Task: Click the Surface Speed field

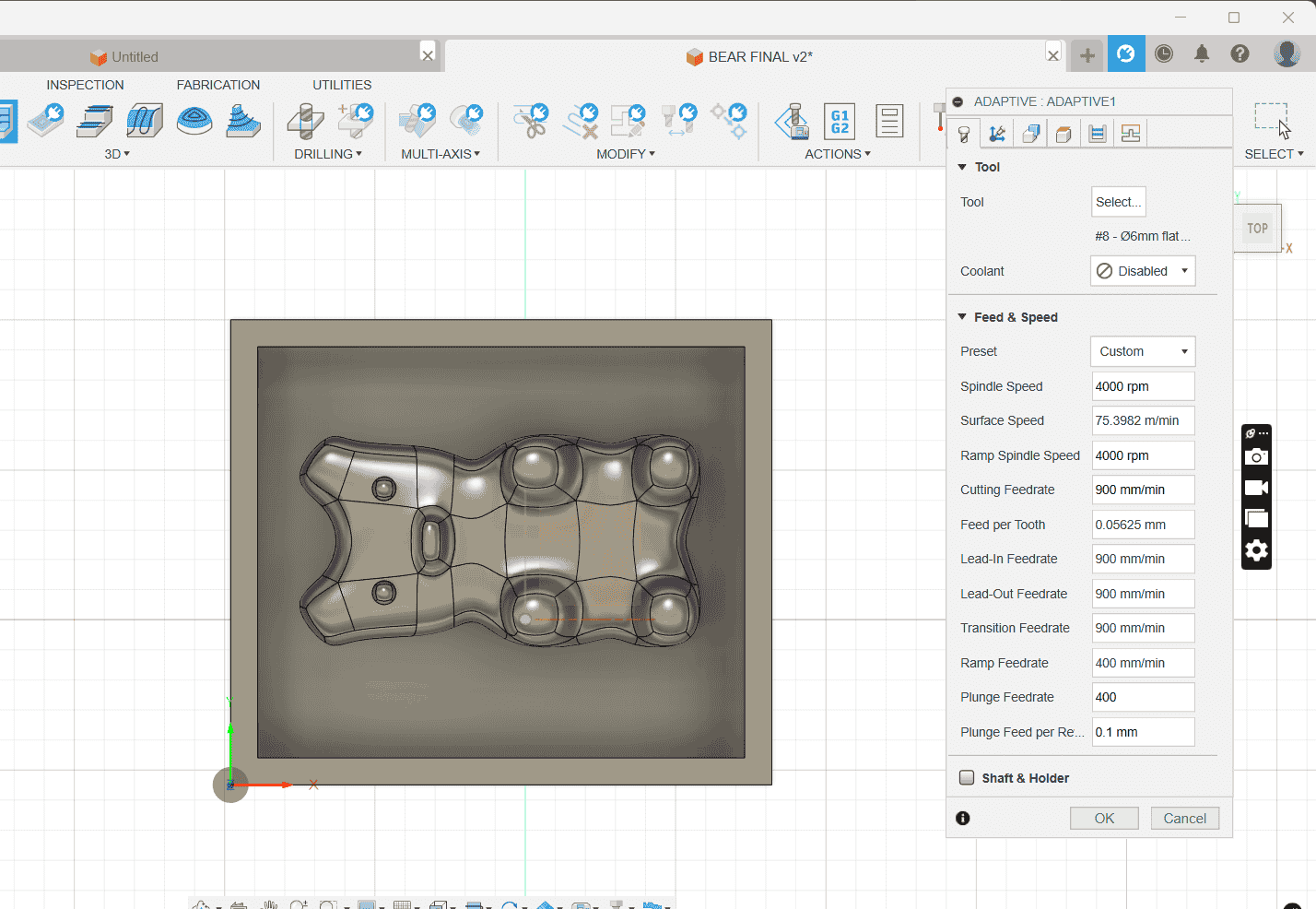Action: (1143, 420)
